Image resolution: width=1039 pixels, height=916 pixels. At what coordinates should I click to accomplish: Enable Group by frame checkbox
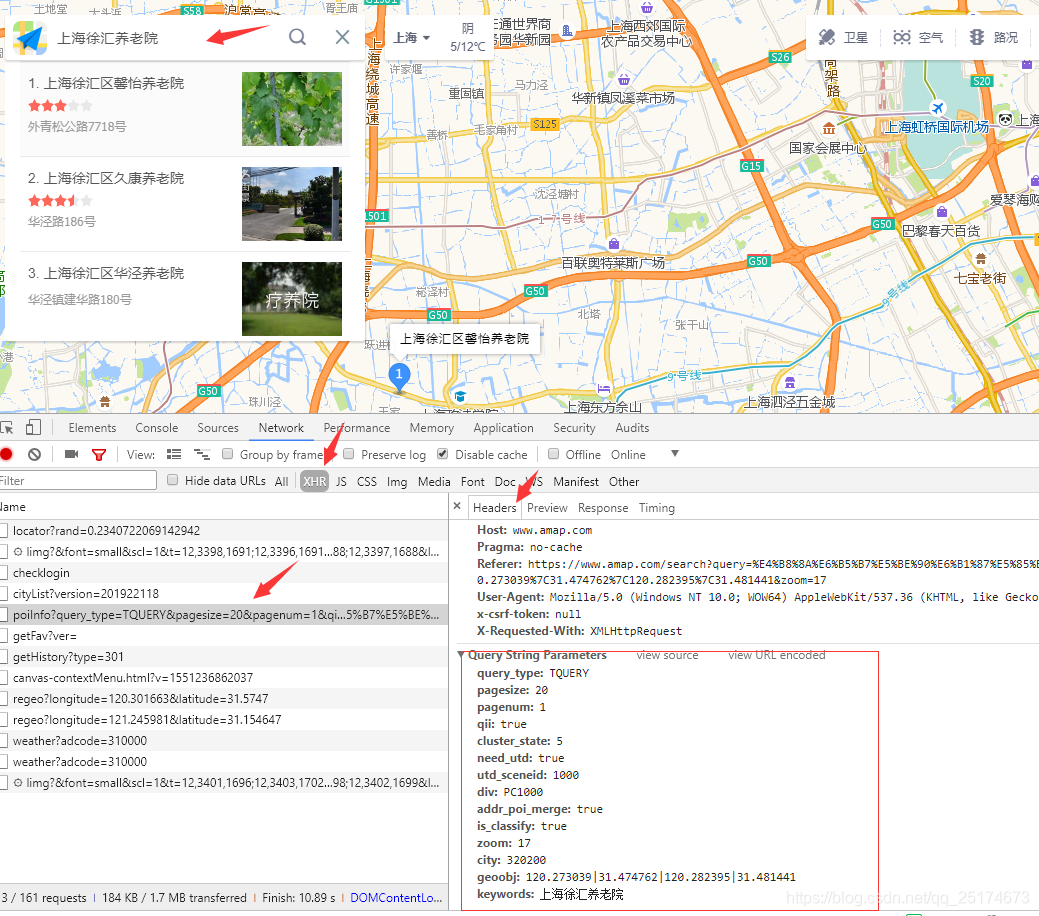point(227,454)
